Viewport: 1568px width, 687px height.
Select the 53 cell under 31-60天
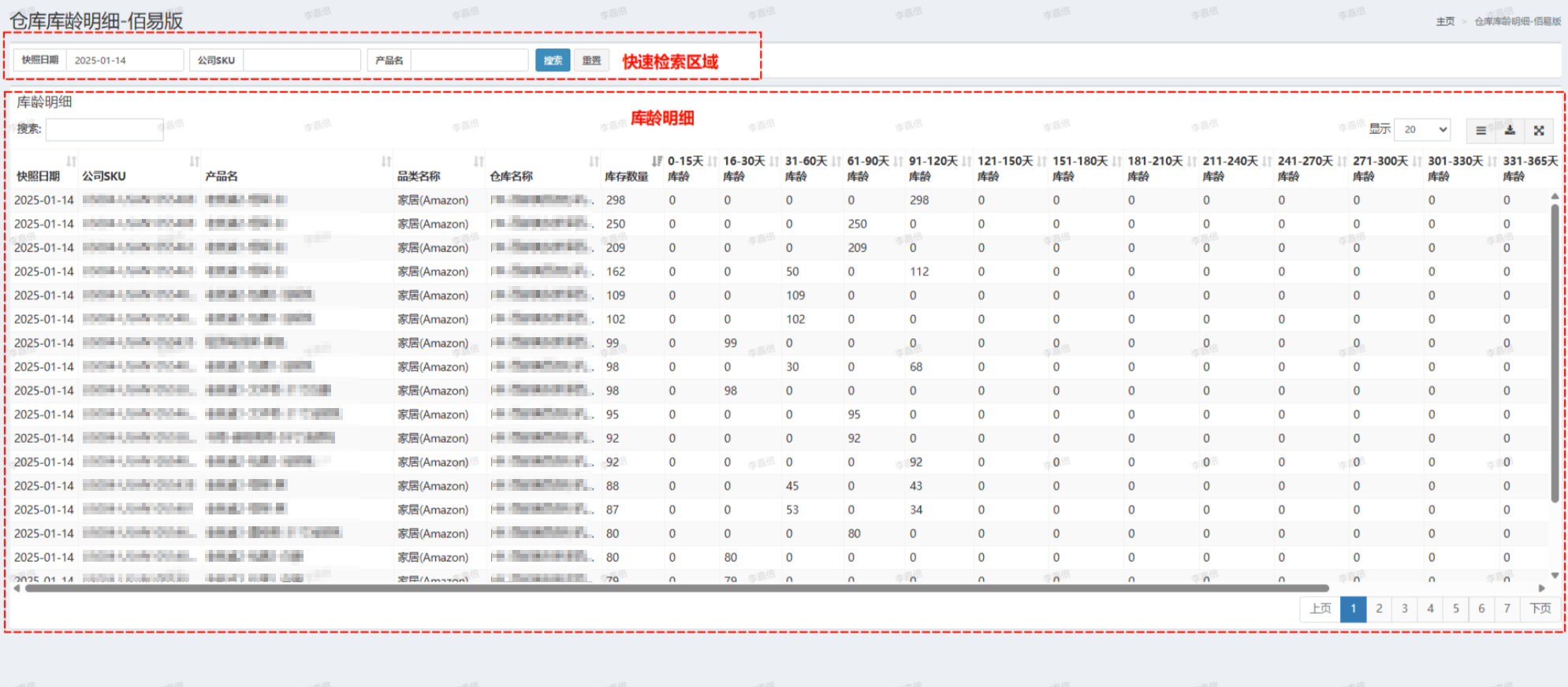pos(792,509)
